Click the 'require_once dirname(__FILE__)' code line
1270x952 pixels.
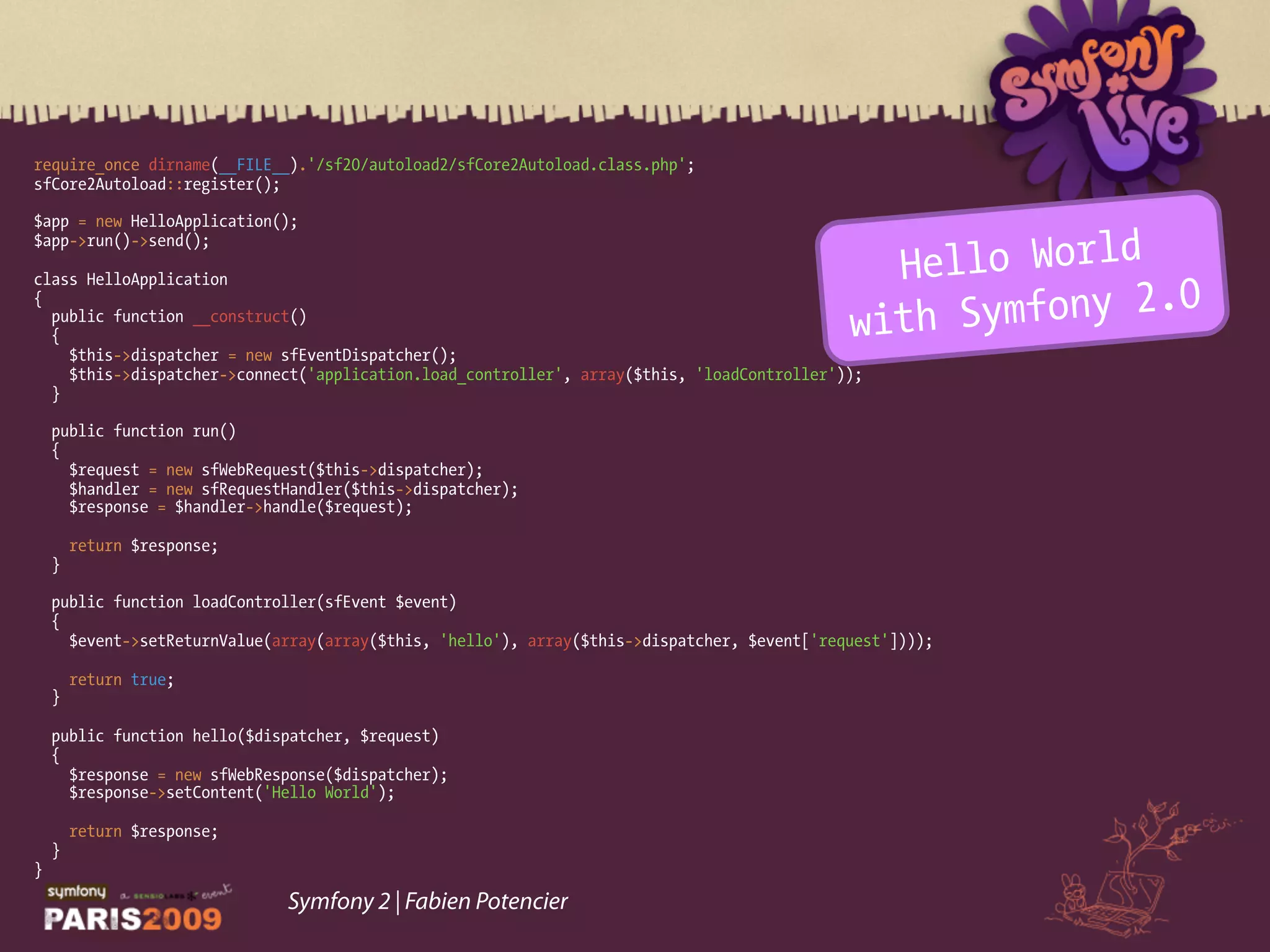pos(364,165)
